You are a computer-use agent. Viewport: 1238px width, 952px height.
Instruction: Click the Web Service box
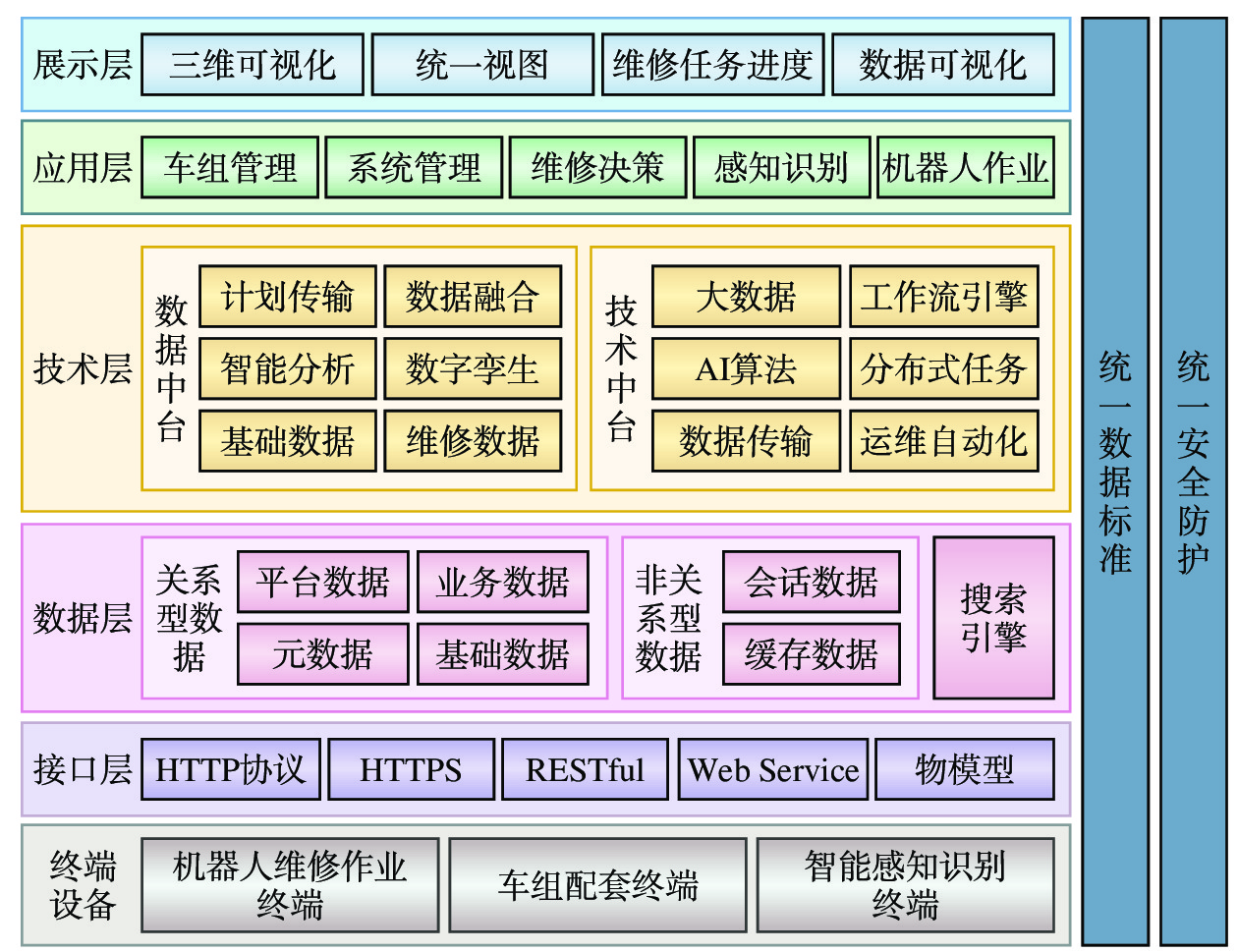[773, 769]
